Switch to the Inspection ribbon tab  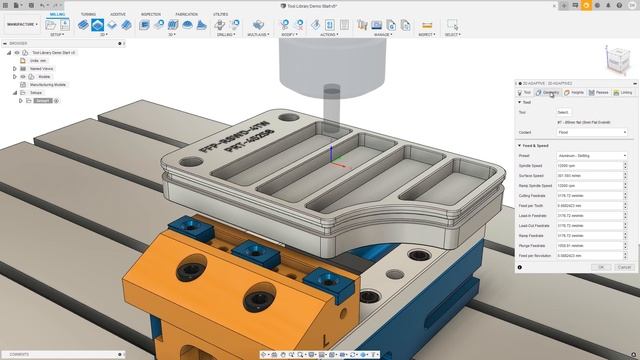point(151,14)
